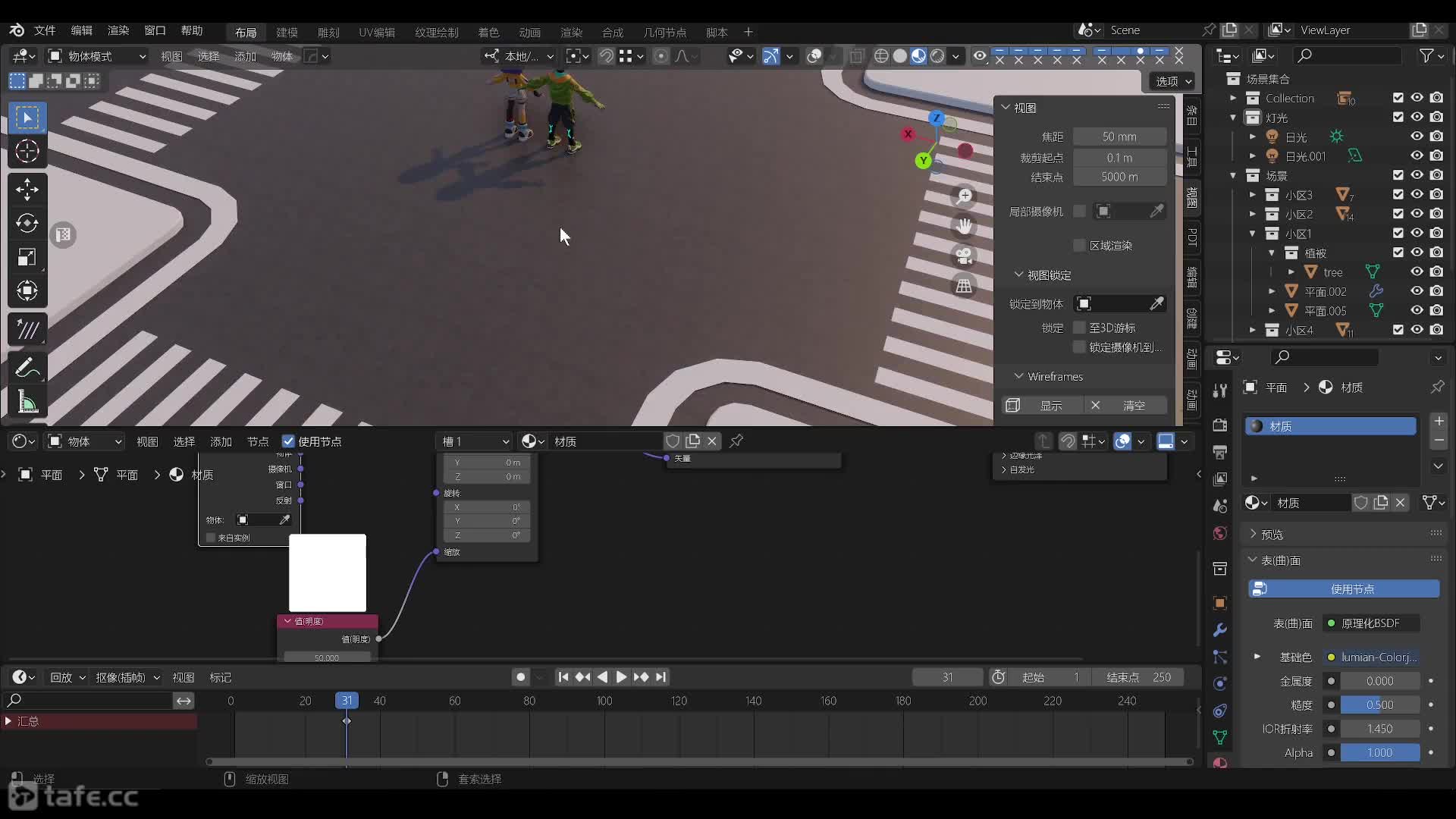Switch to the Geometry Nodes workspace tab
The height and width of the screenshot is (819, 1456).
tap(664, 33)
